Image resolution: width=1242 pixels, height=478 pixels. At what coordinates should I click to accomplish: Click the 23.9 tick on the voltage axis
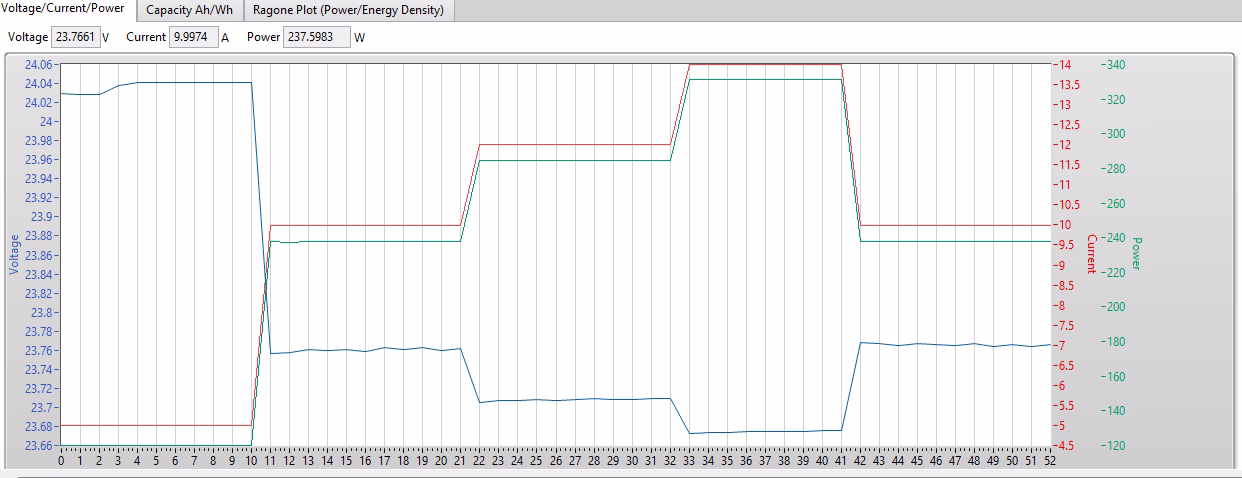tap(41, 216)
